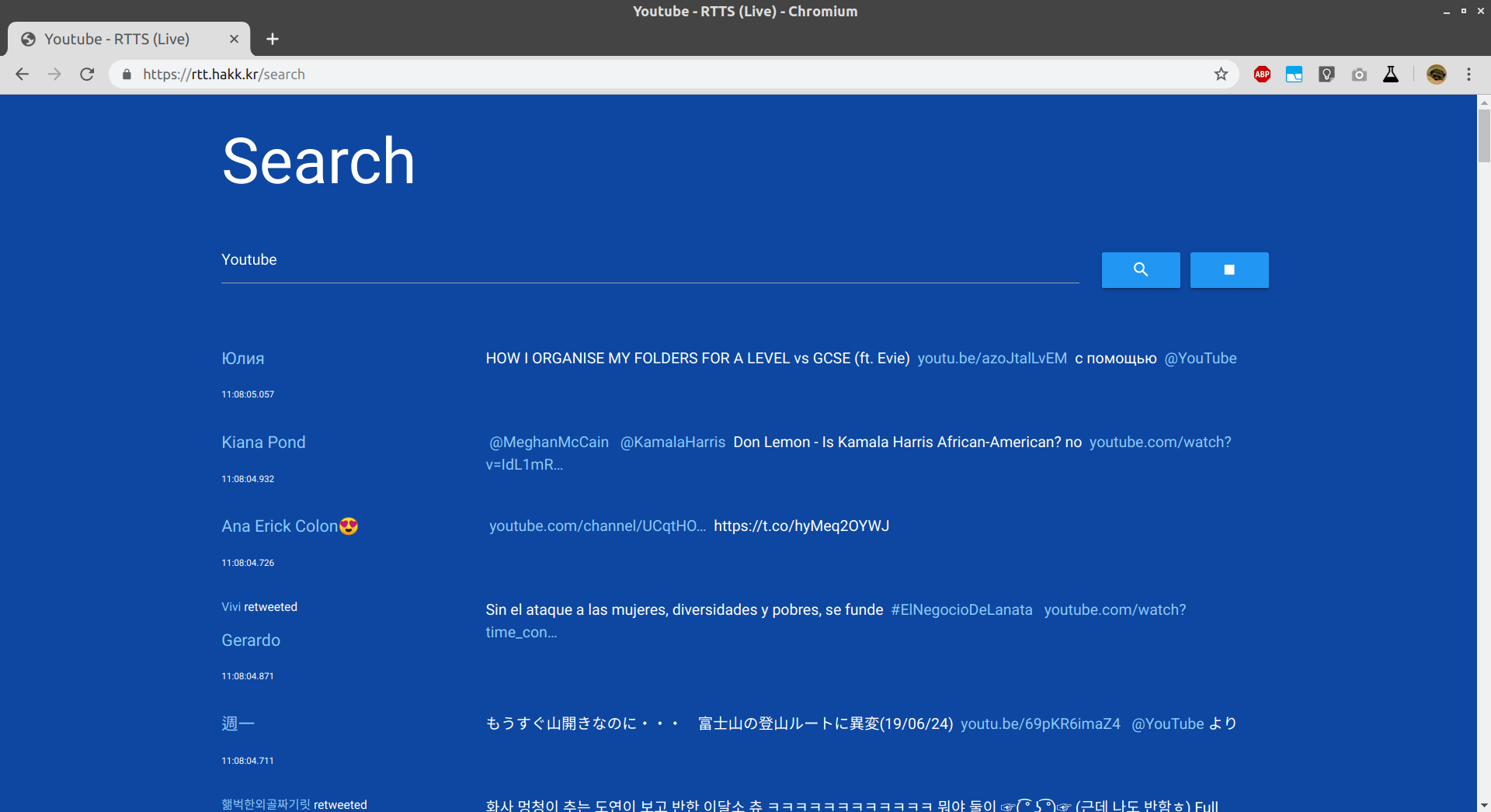Open a new browser tab
Image resolution: width=1491 pixels, height=812 pixels.
272,39
